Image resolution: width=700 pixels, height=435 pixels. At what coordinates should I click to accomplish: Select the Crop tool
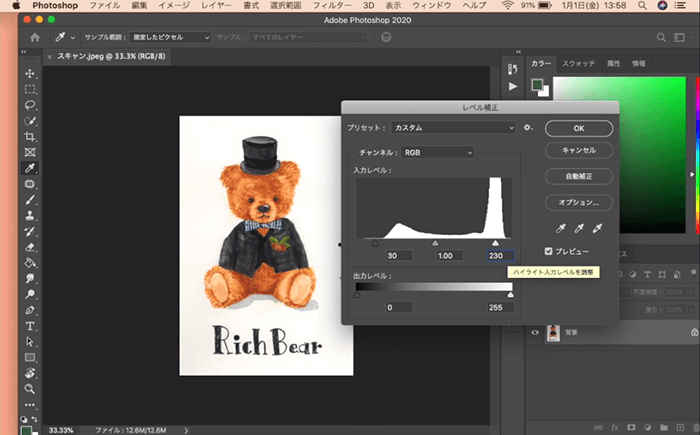tap(30, 137)
